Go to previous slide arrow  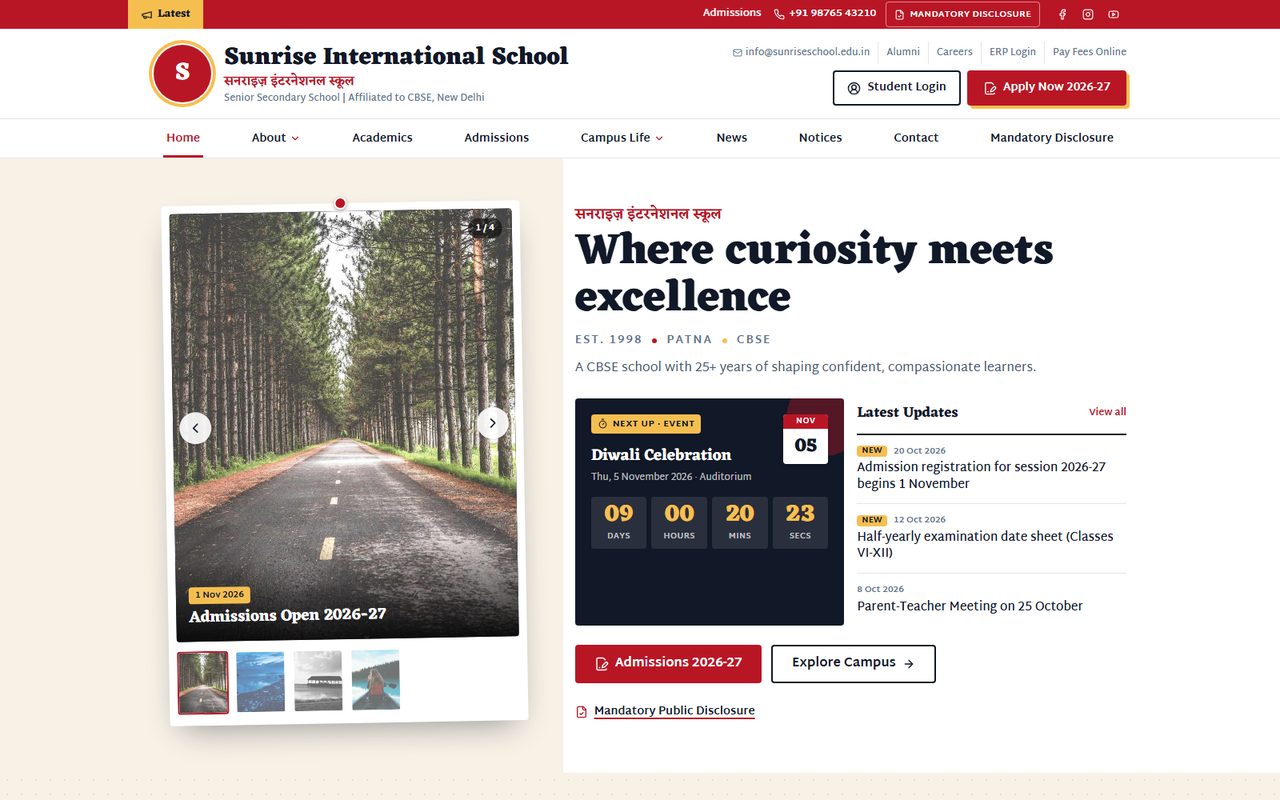[195, 428]
